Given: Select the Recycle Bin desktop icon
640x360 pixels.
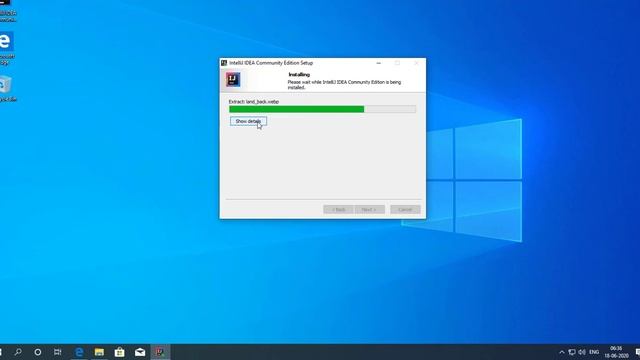Looking at the screenshot, I should (x=6, y=89).
